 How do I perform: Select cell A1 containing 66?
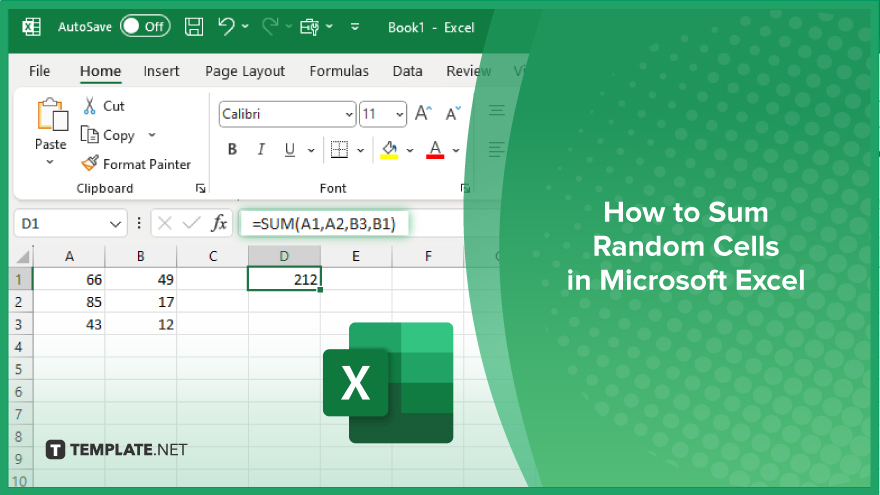[x=69, y=279]
